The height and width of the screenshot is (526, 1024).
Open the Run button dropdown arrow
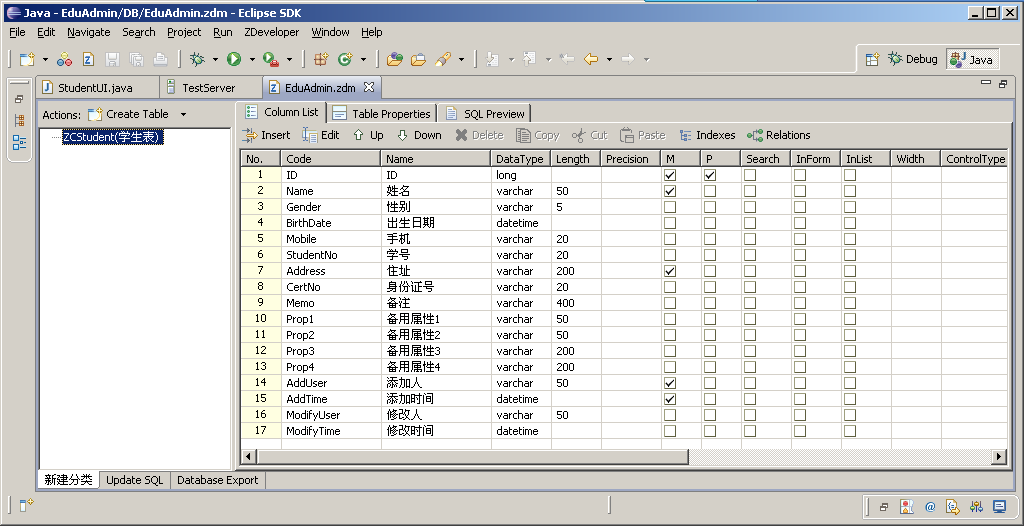click(252, 59)
